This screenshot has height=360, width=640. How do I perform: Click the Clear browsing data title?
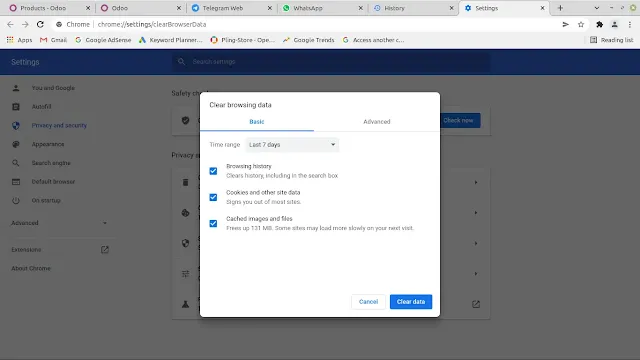coord(240,105)
